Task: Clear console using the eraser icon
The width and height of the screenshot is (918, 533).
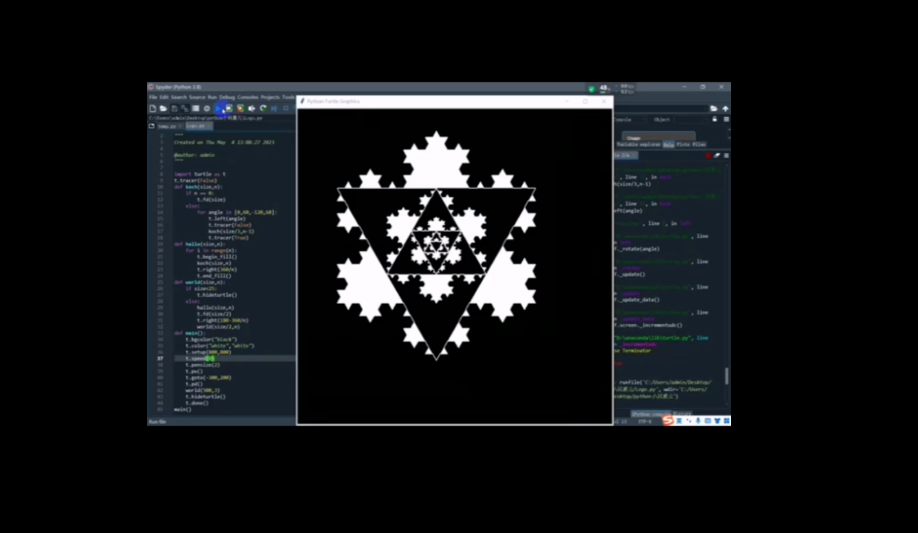Action: pos(717,155)
